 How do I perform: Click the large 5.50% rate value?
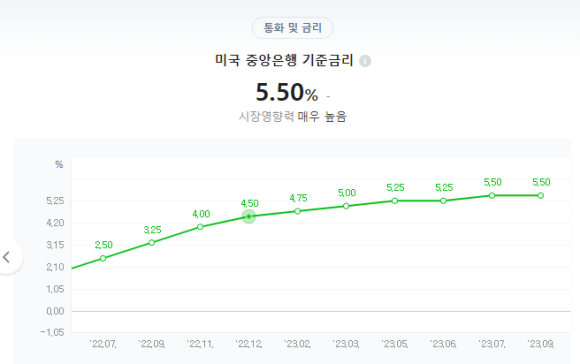(287, 92)
